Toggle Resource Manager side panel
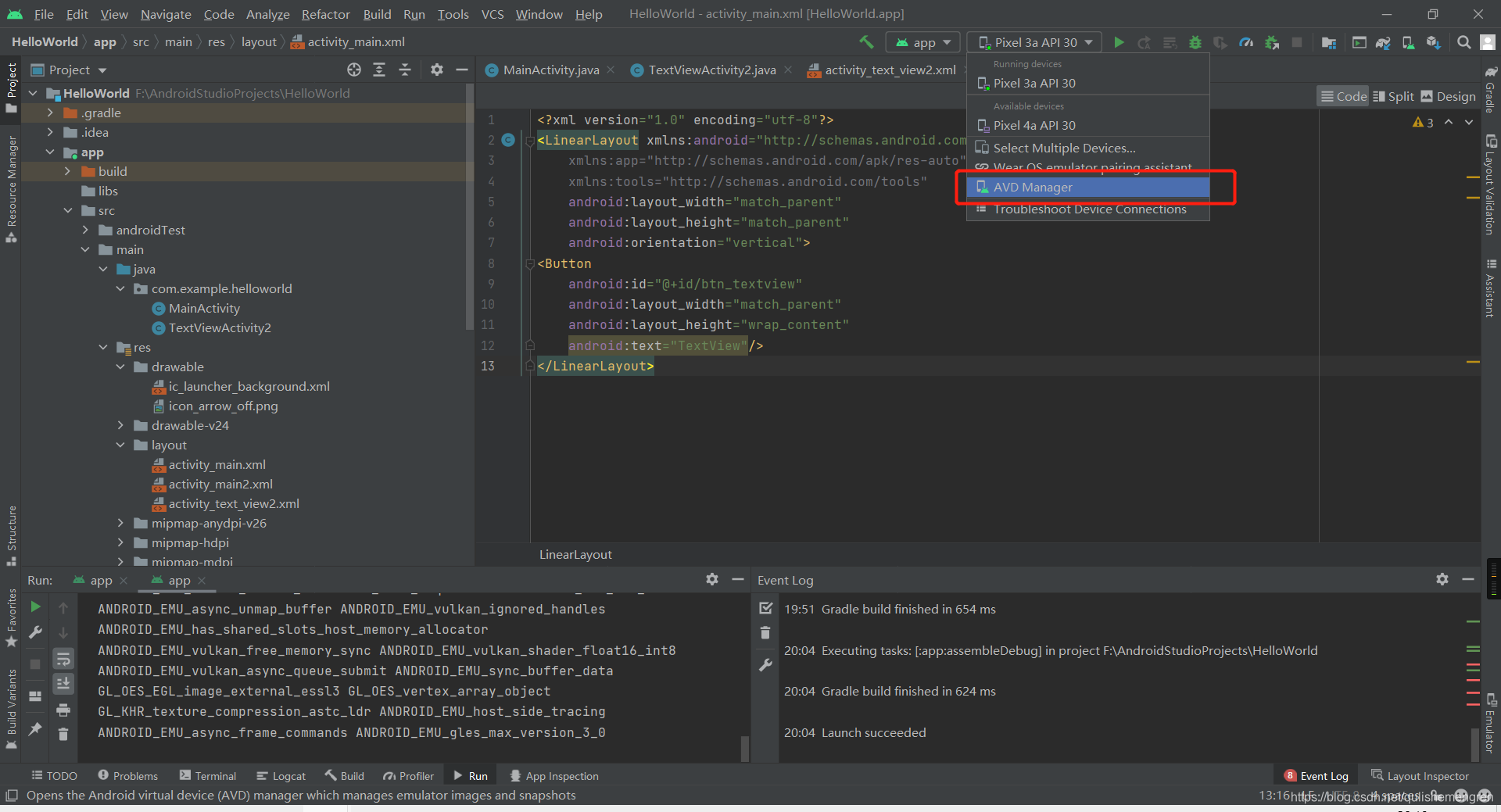This screenshot has width=1501, height=812. [x=11, y=189]
